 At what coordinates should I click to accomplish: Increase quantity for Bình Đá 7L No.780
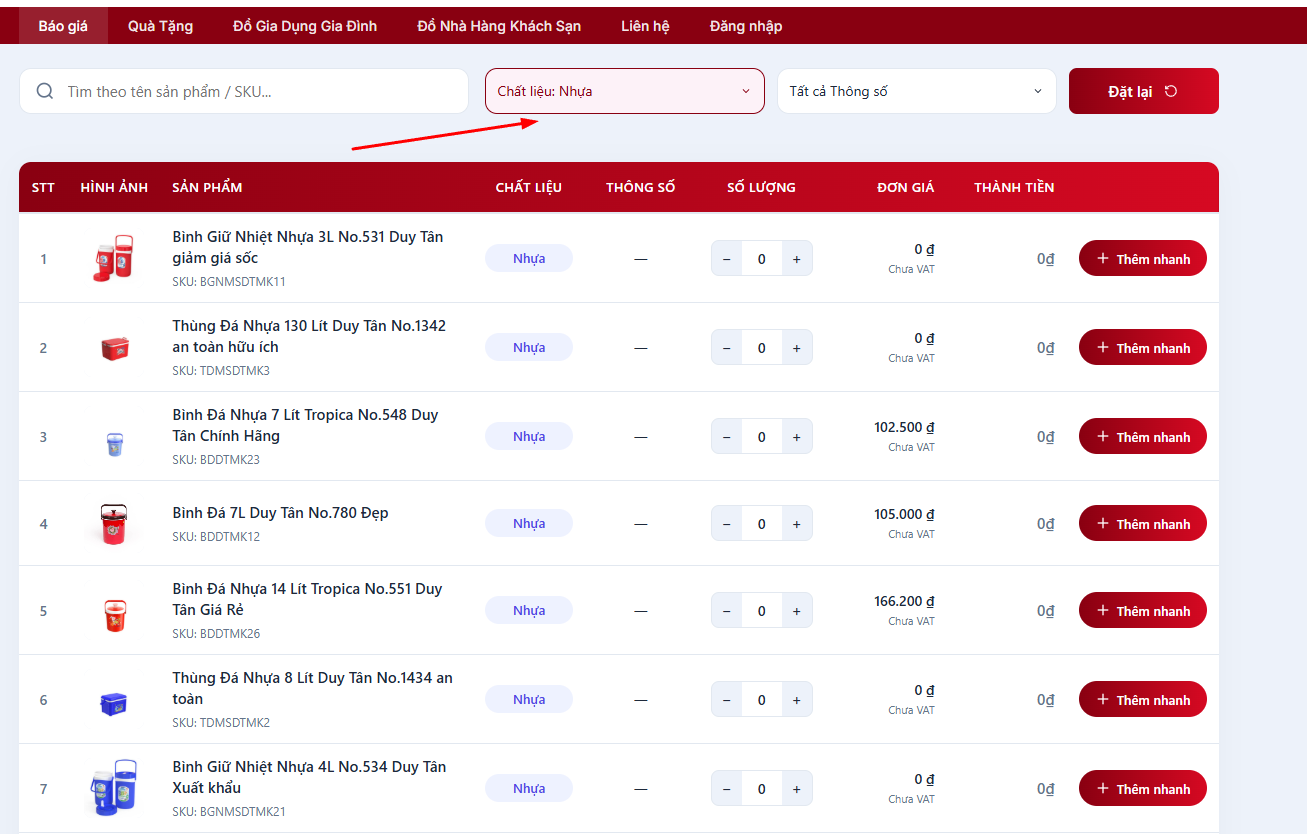796,524
